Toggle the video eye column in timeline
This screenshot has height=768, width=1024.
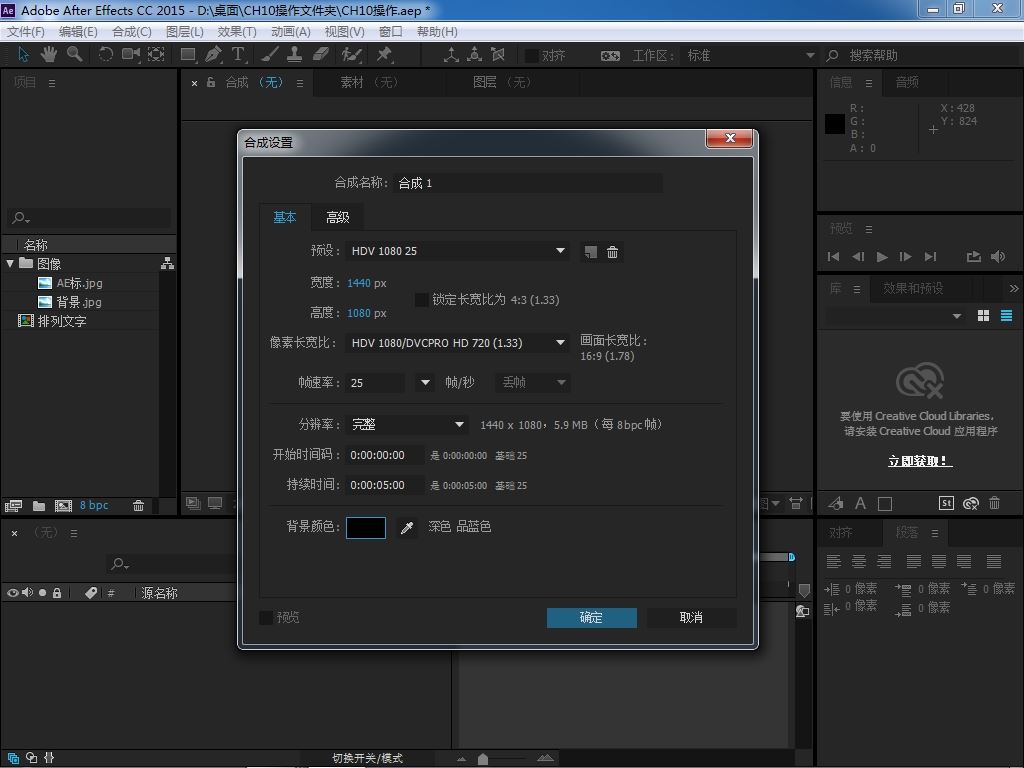click(x=12, y=593)
